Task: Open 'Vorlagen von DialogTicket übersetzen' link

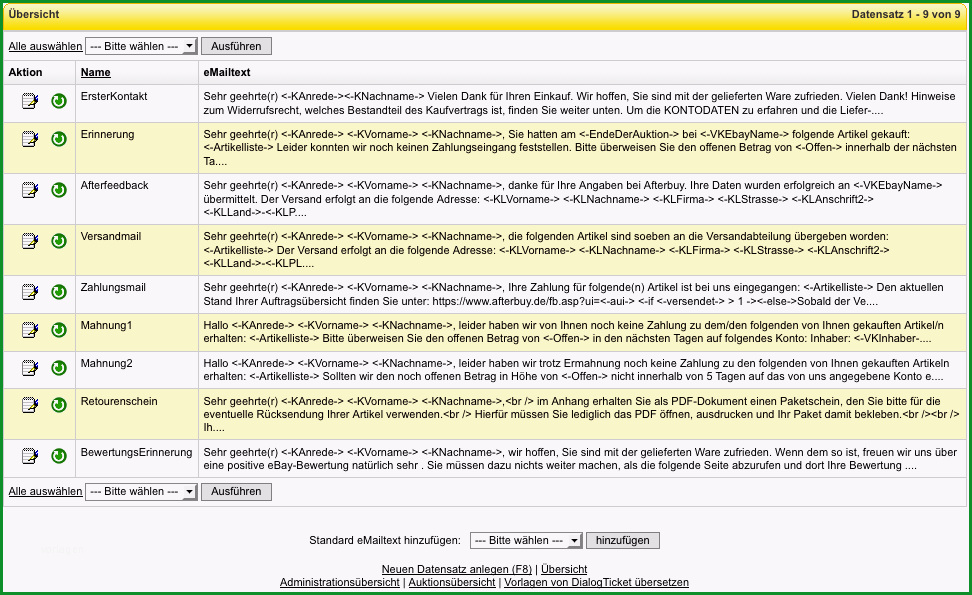Action: (596, 583)
